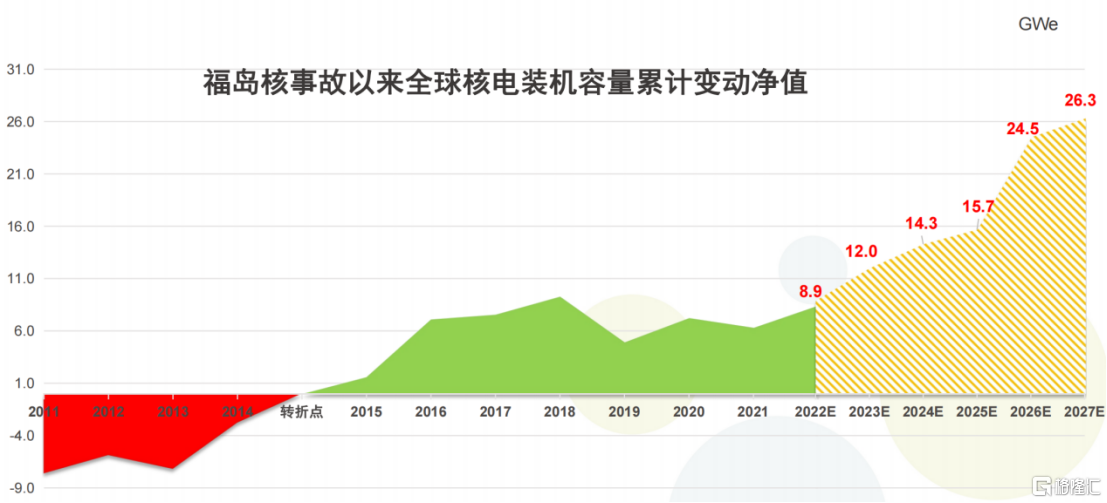Select the 24.5 data label
1107x503 pixels.
pyautogui.click(x=1023, y=128)
